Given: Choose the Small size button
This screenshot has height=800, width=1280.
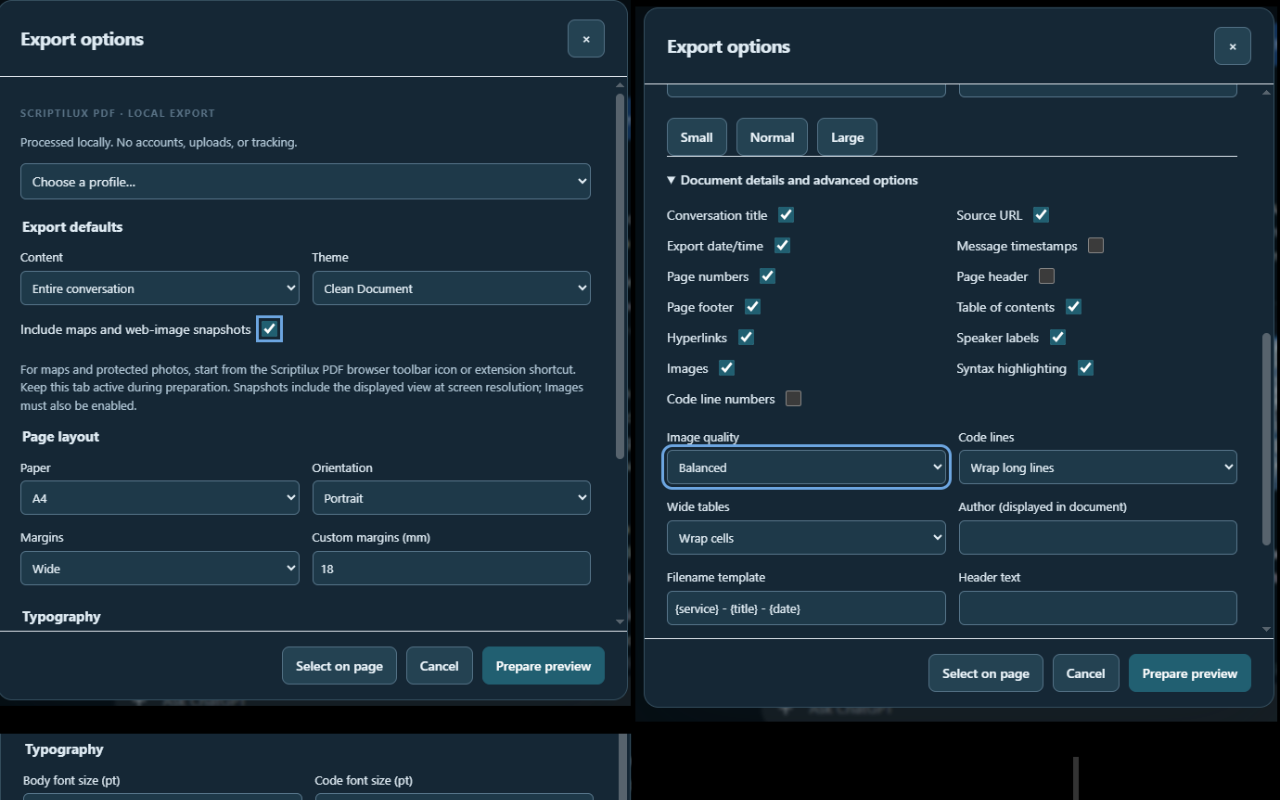Looking at the screenshot, I should point(697,137).
